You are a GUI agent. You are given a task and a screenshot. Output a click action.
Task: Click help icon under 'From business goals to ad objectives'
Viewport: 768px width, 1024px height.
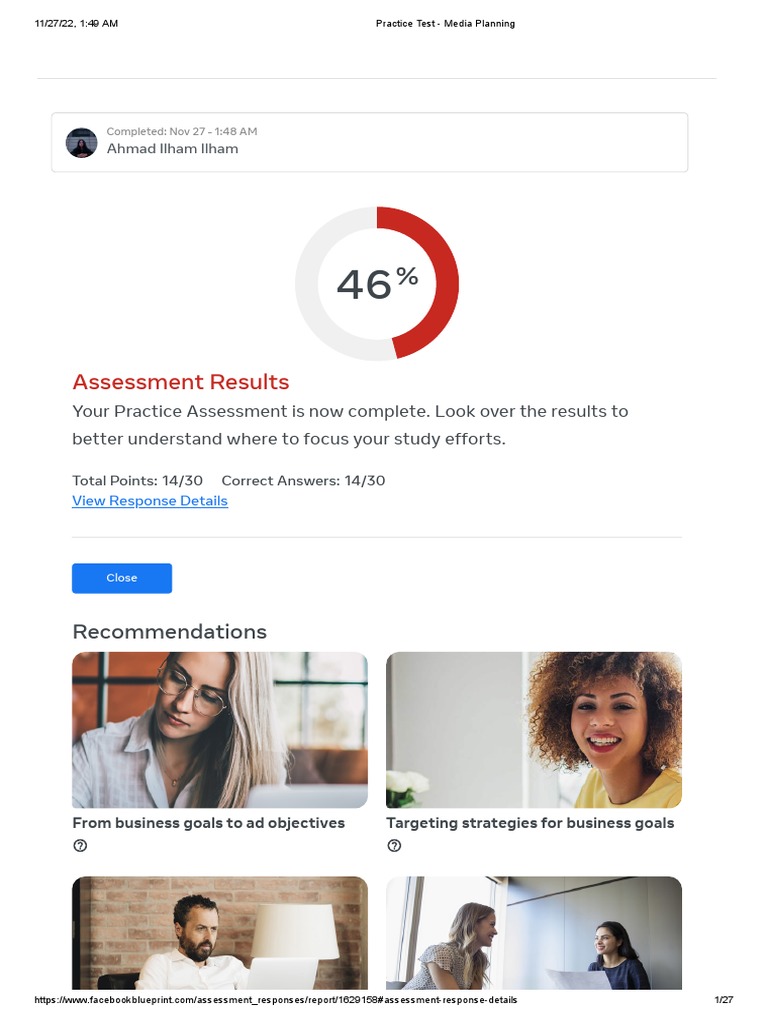(80, 846)
